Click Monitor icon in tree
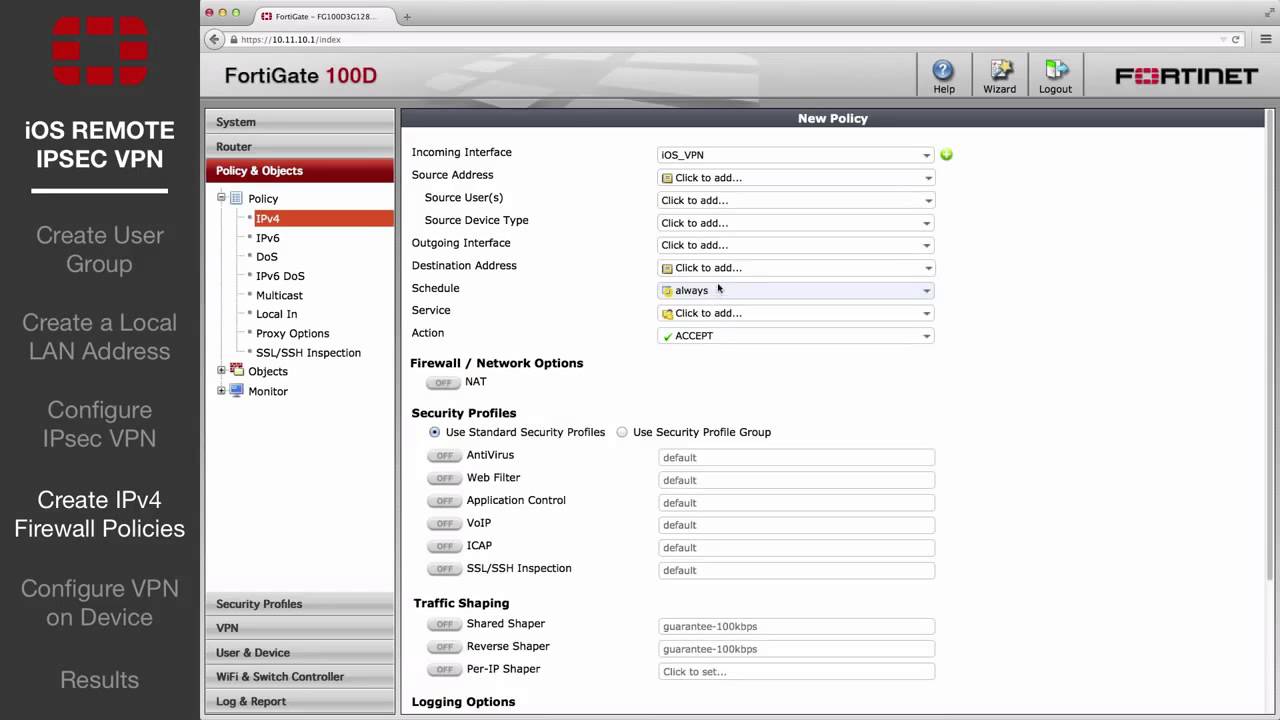 point(237,391)
